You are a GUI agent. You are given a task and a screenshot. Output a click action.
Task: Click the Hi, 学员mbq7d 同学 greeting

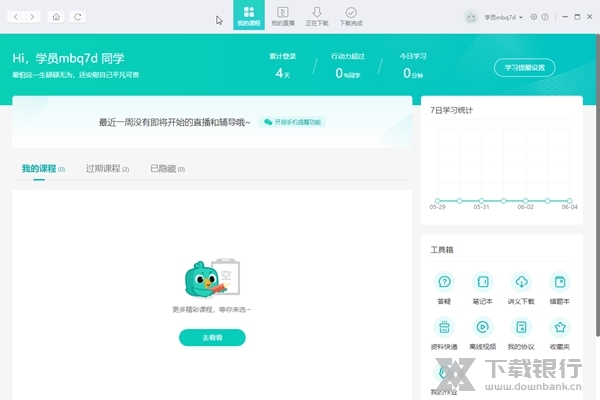click(x=68, y=58)
